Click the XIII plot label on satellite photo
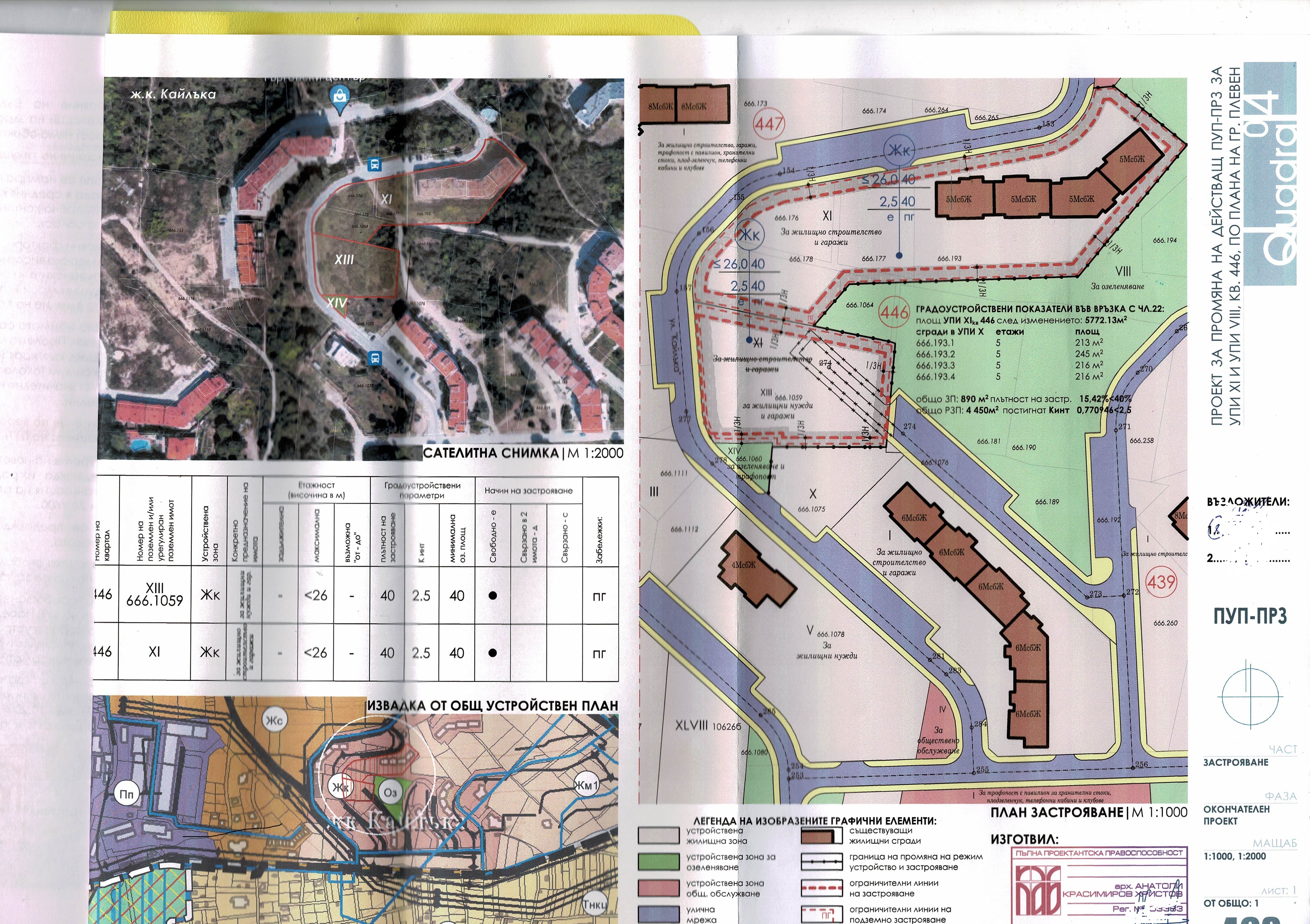The width and height of the screenshot is (1310, 924). point(344,260)
